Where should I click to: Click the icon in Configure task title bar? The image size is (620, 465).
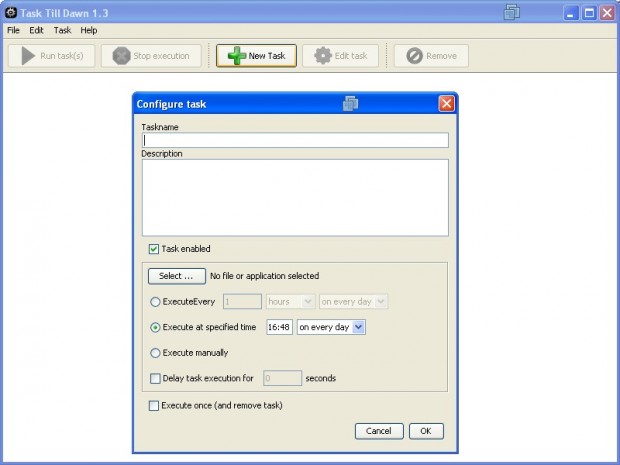pyautogui.click(x=350, y=103)
